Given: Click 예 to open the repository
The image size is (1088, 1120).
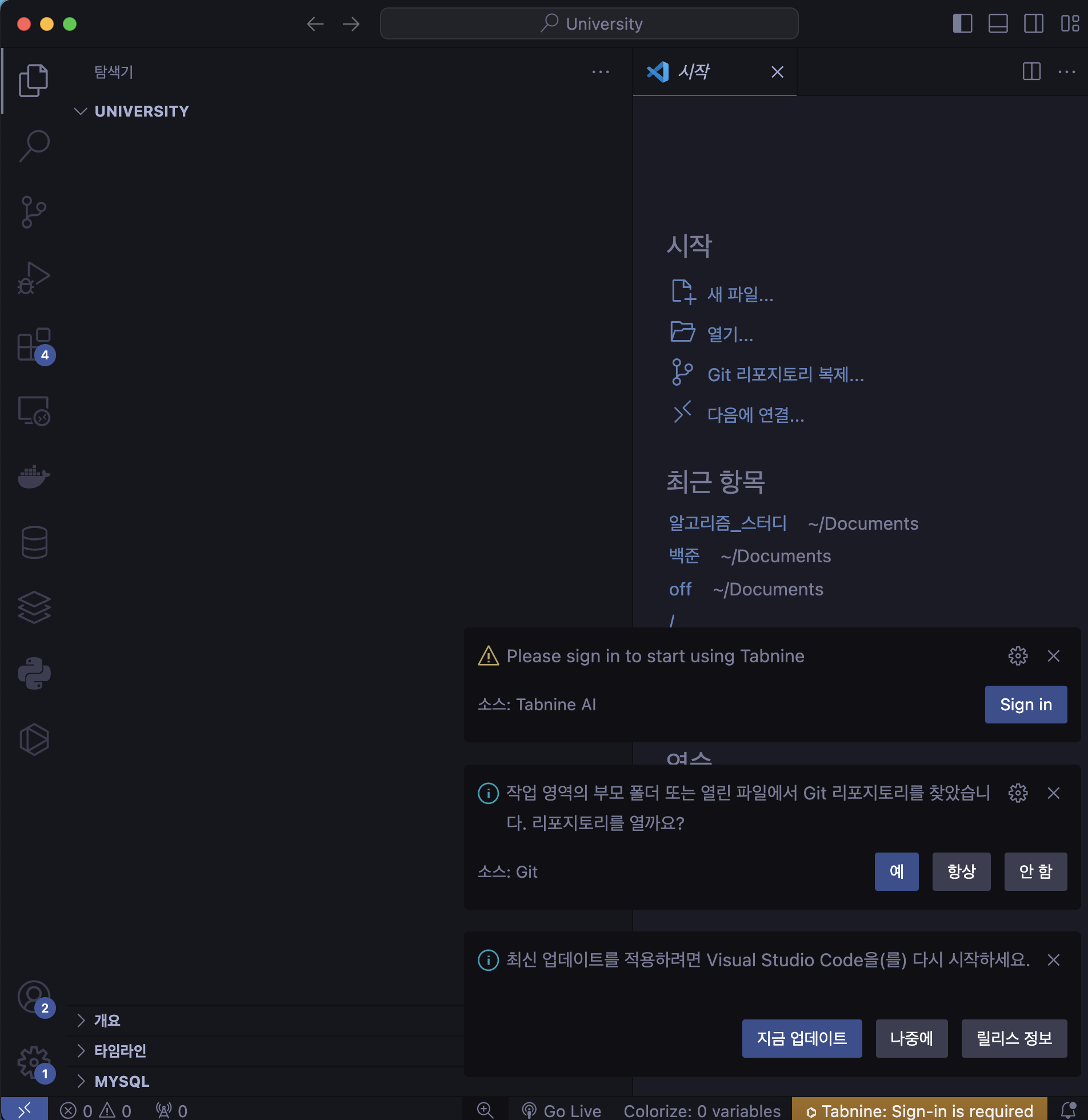Looking at the screenshot, I should 897,871.
